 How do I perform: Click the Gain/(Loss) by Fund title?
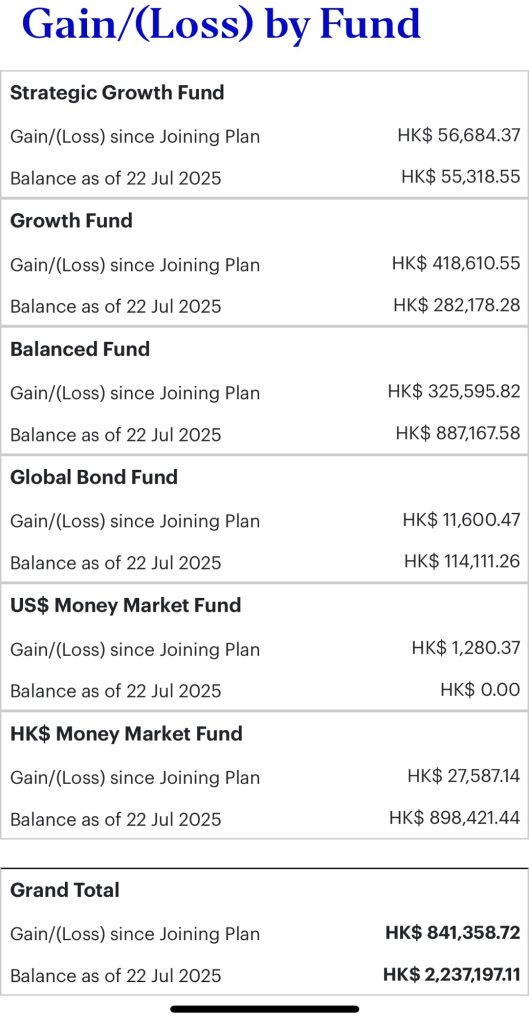(221, 25)
